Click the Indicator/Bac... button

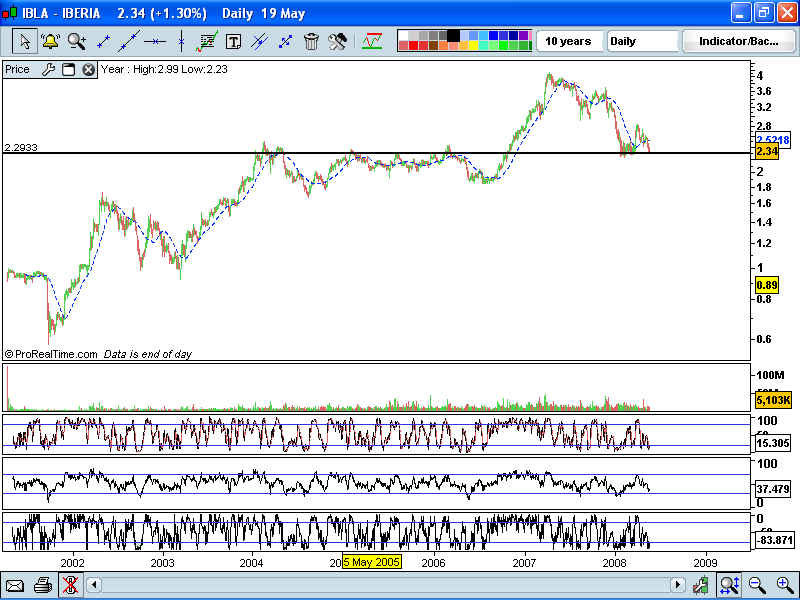738,41
